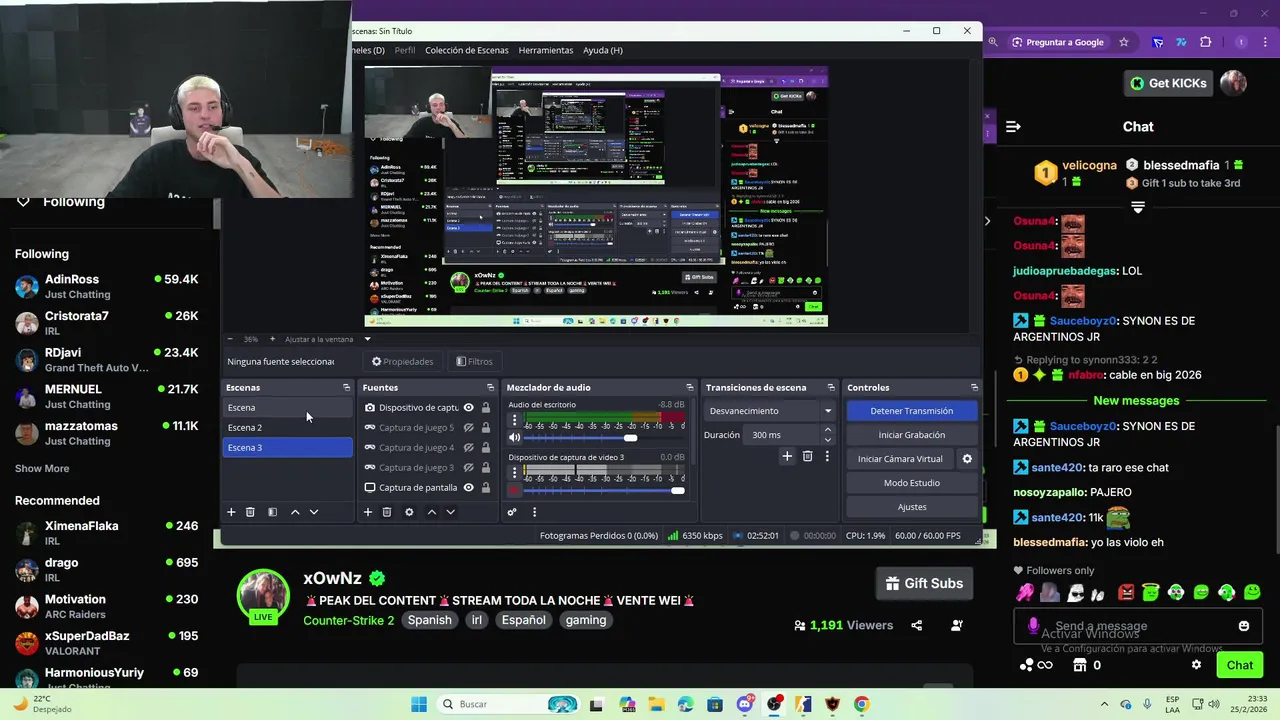Move scene up in Escenas panel
This screenshot has height=720, width=1280.
pos(295,512)
